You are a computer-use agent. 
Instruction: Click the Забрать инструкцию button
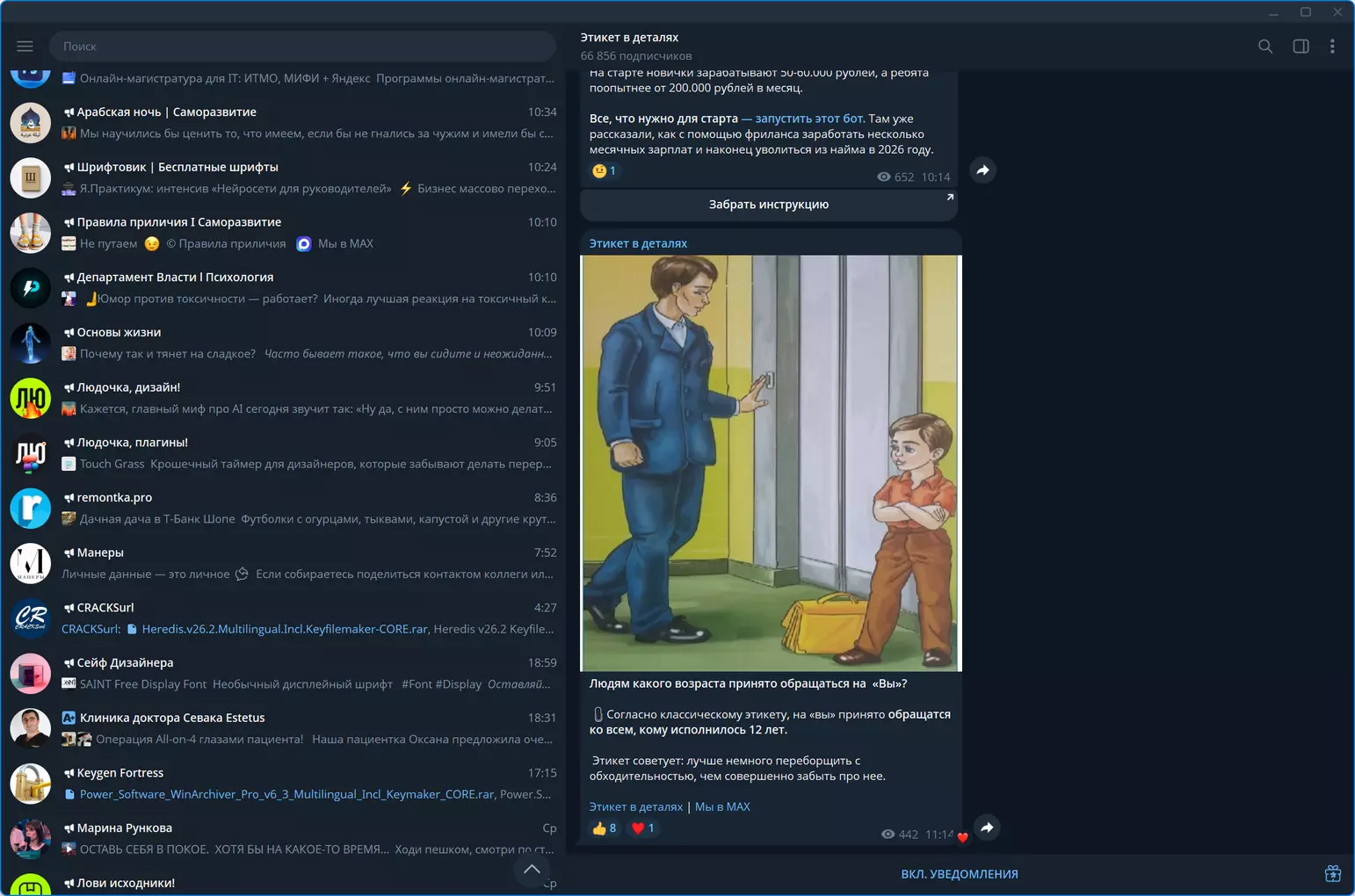click(x=769, y=205)
